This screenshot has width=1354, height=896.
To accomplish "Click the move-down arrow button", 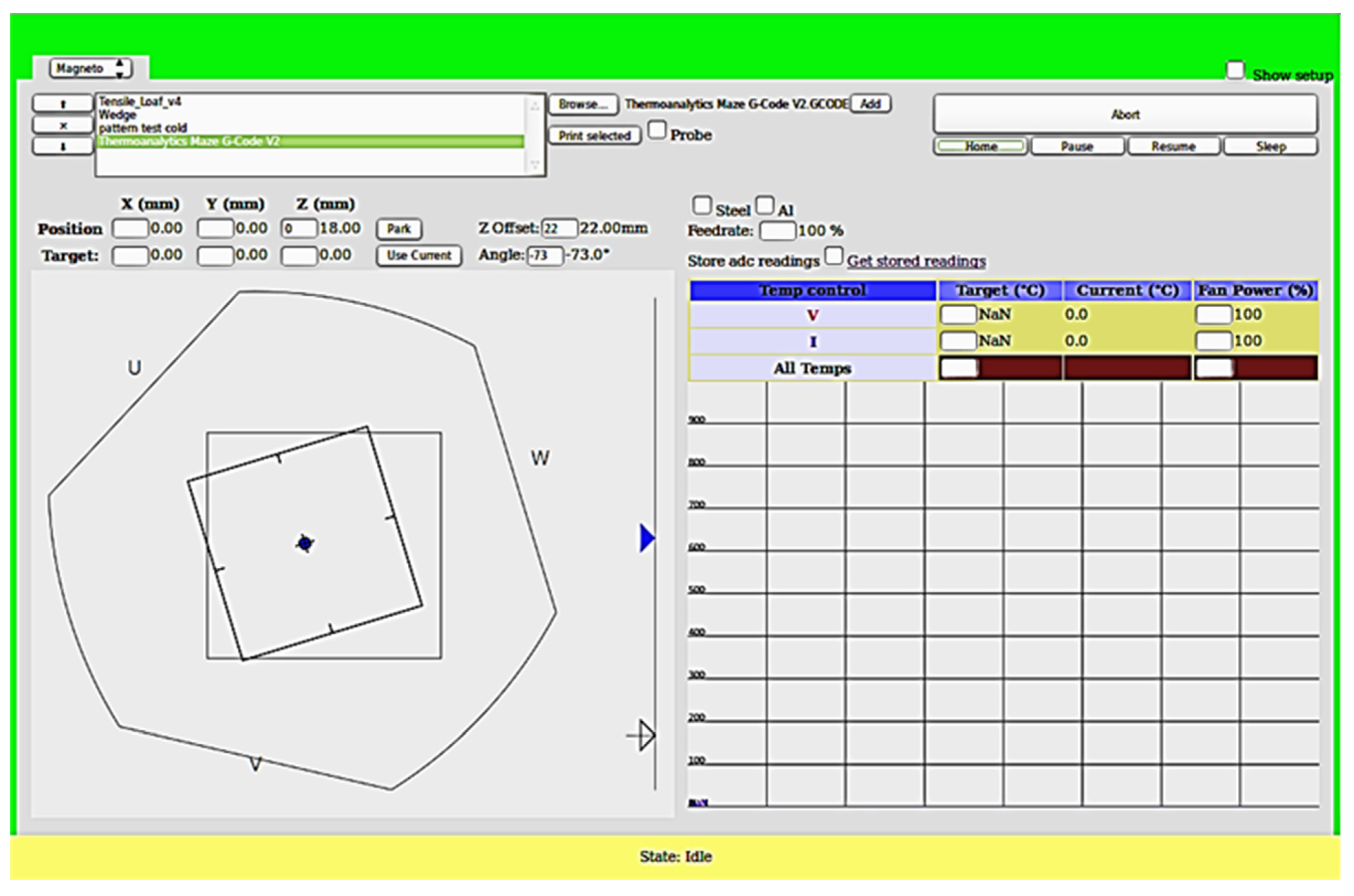I will click(62, 146).
